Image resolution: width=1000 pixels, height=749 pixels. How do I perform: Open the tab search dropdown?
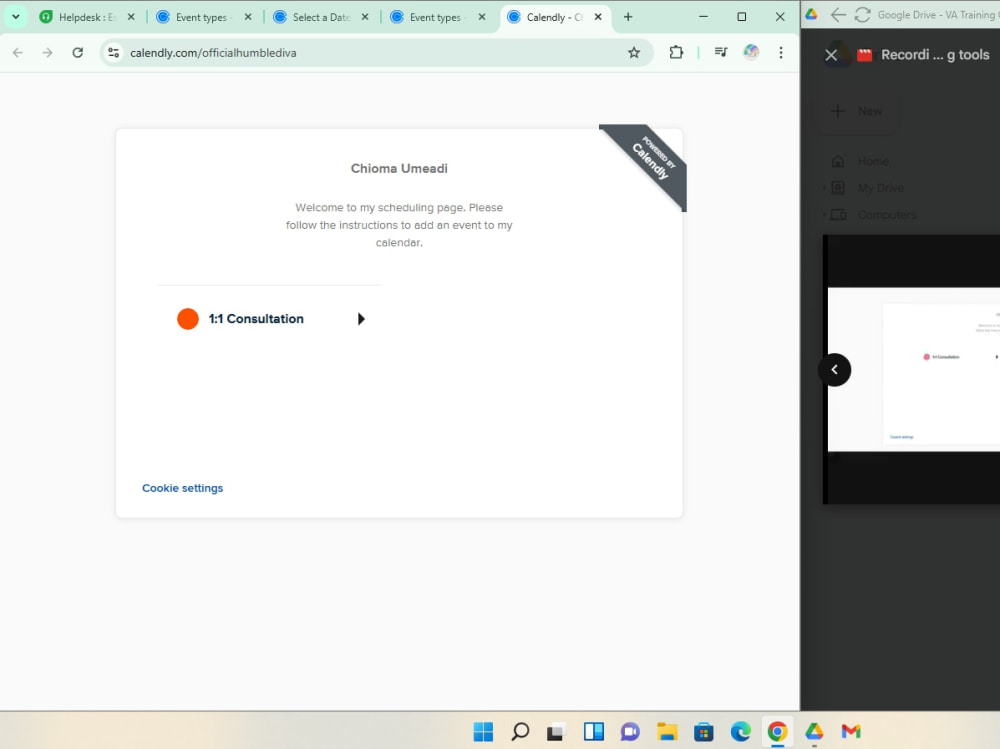click(x=16, y=17)
